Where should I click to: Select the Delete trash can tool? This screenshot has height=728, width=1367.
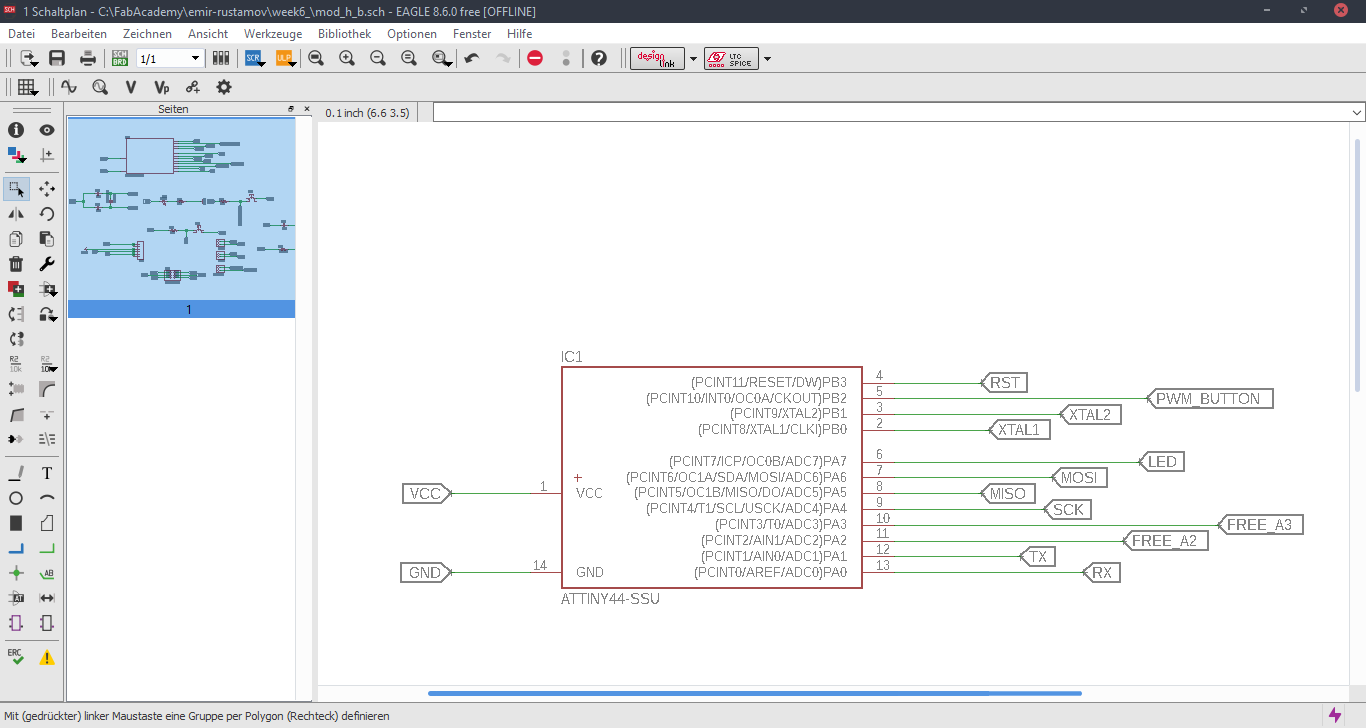click(16, 264)
